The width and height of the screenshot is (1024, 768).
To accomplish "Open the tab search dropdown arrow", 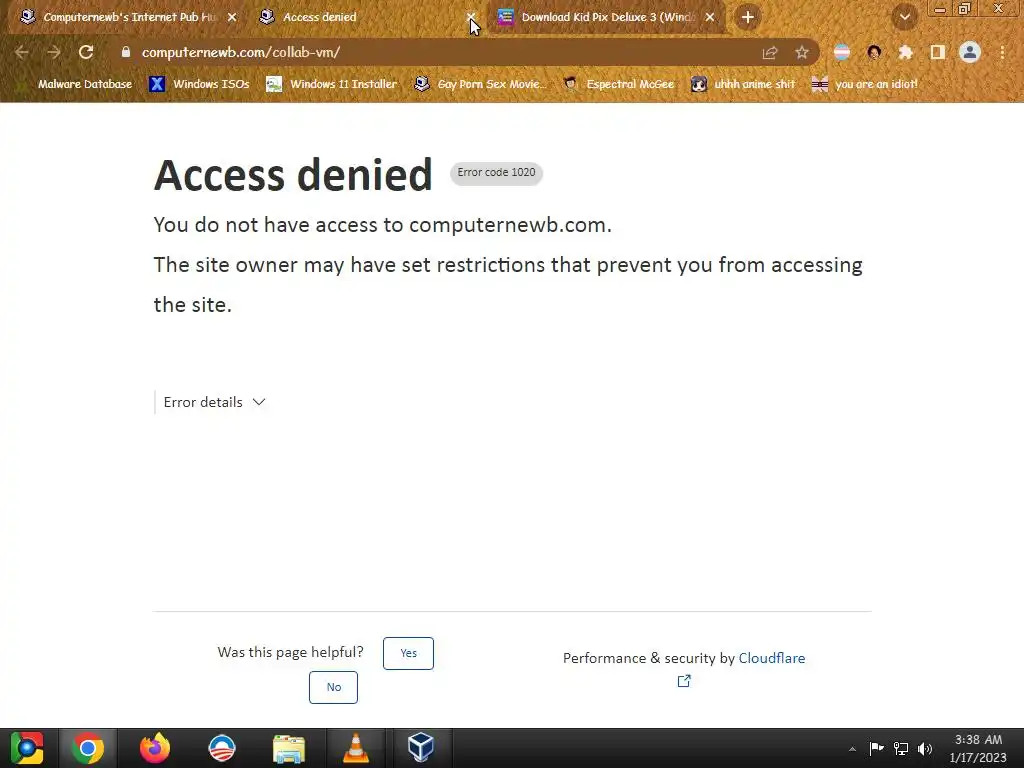I will coord(904,17).
